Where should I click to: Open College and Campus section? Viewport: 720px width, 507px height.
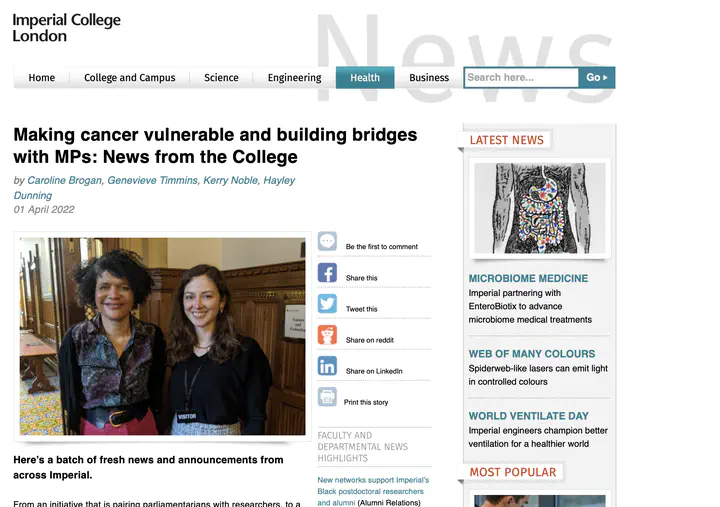[129, 78]
